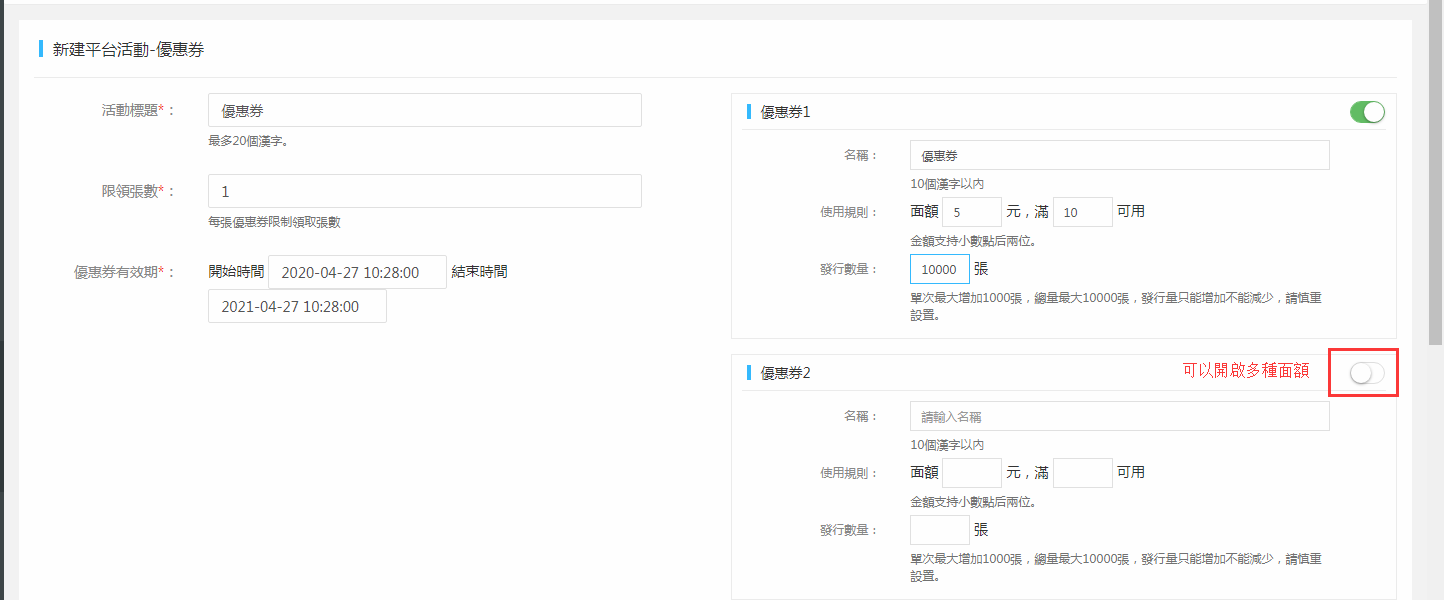Viewport: 1444px width, 600px height.
Task: Click the 優惠券2 section title
Action: coord(786,373)
